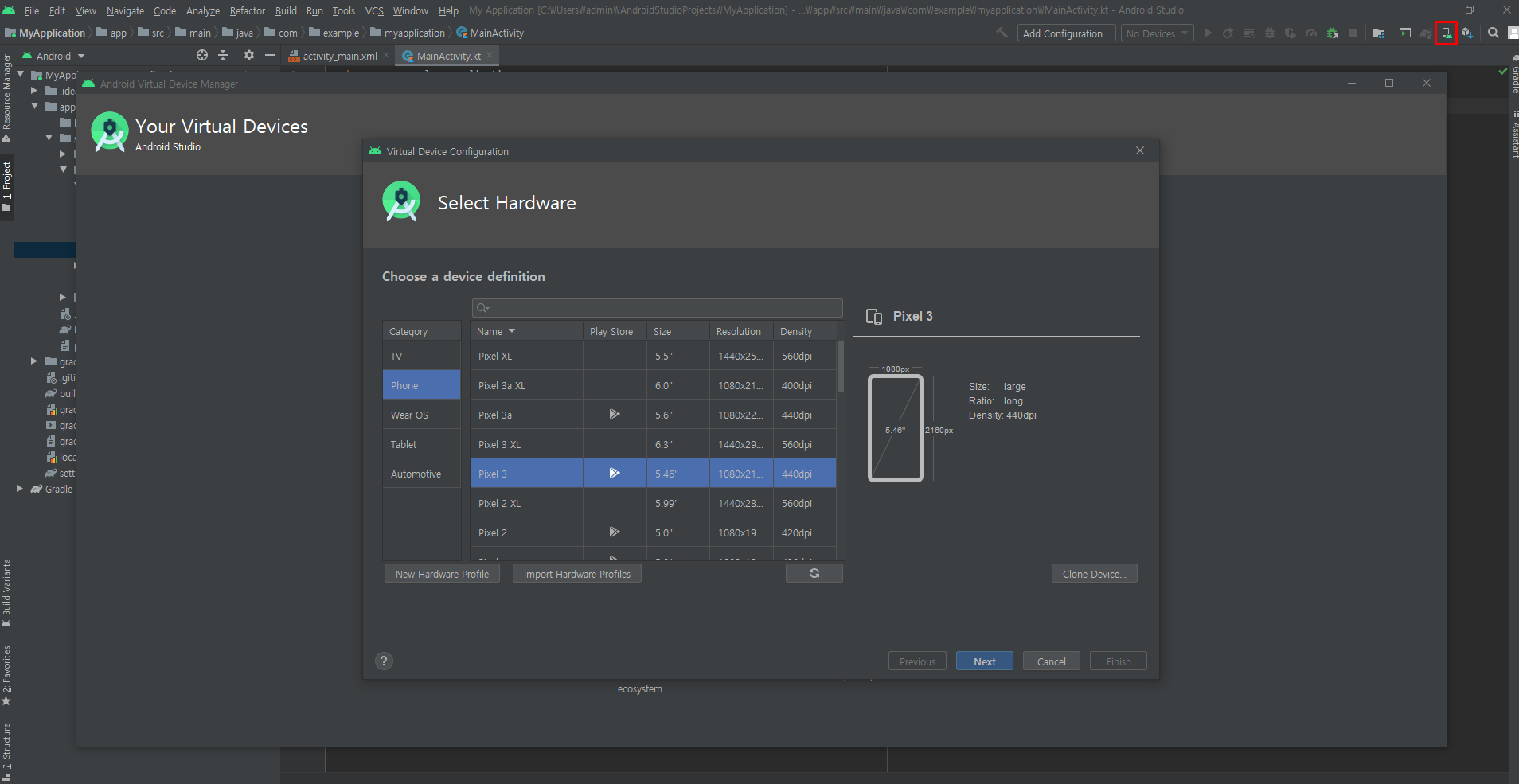Click the Debug app bug icon
Image resolution: width=1519 pixels, height=784 pixels.
tap(1270, 33)
